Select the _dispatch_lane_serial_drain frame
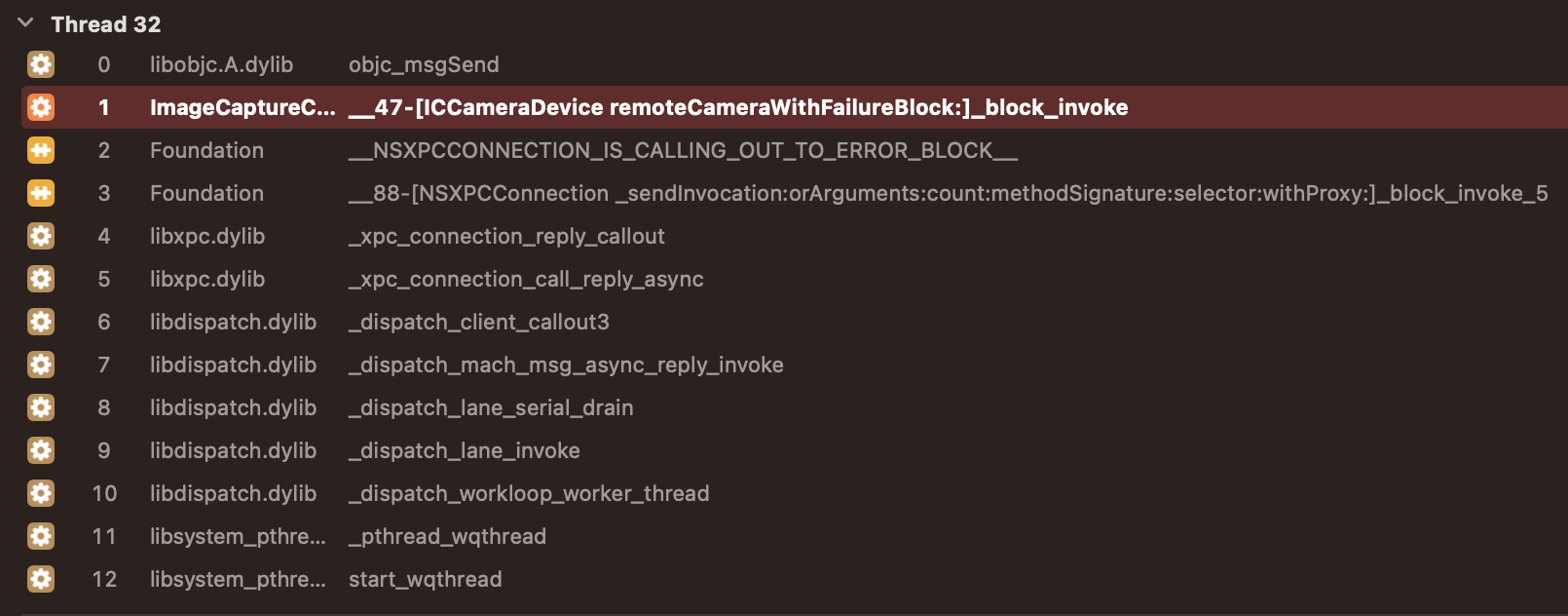 [491, 407]
